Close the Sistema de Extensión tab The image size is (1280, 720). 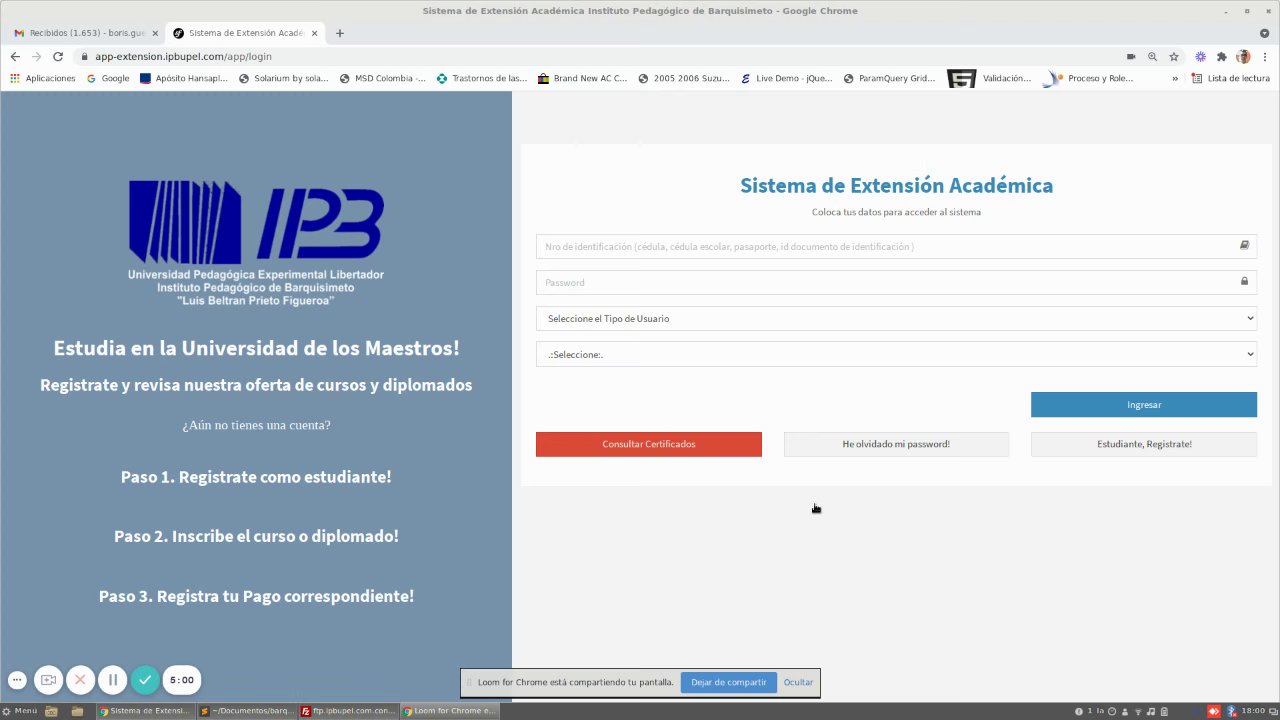click(314, 33)
